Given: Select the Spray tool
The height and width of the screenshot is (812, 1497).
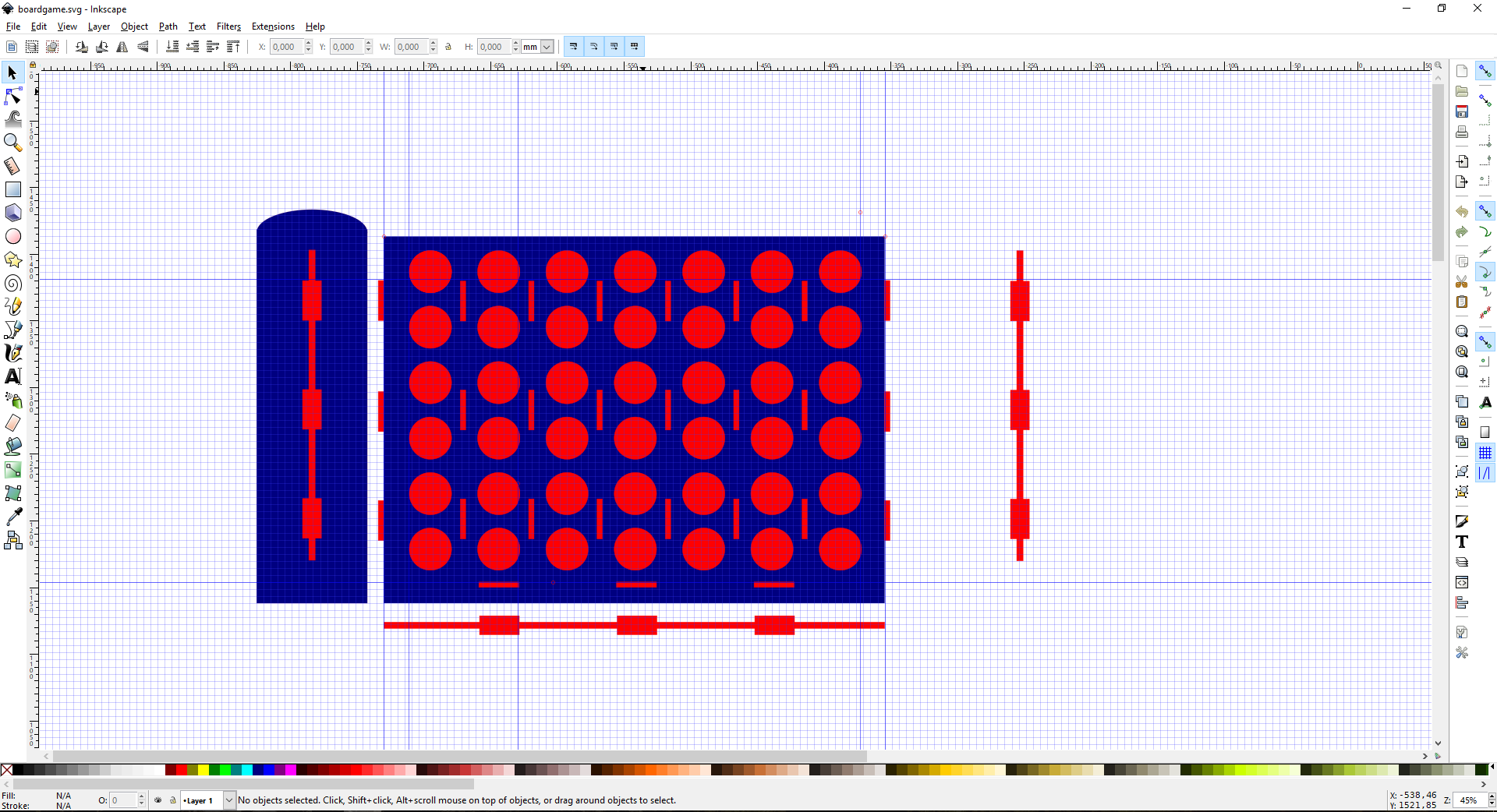Looking at the screenshot, I should 12,400.
